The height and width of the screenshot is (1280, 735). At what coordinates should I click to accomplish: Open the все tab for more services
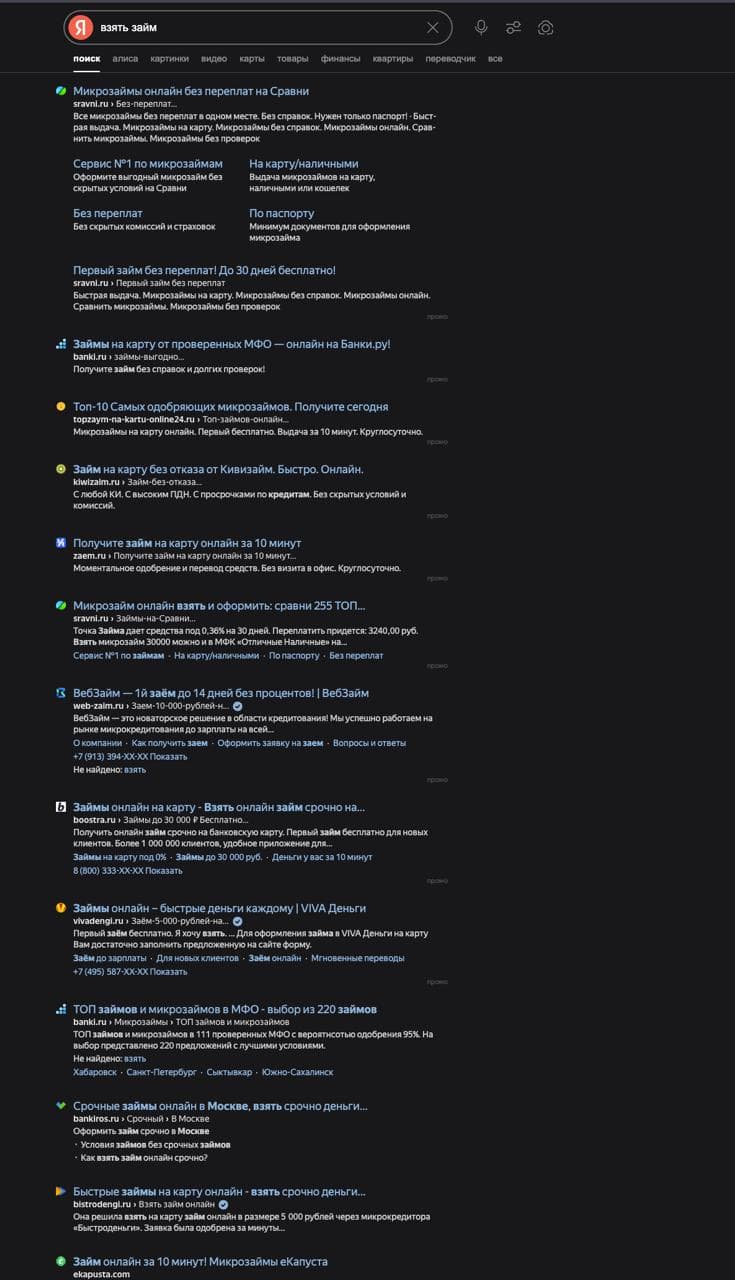click(x=495, y=59)
